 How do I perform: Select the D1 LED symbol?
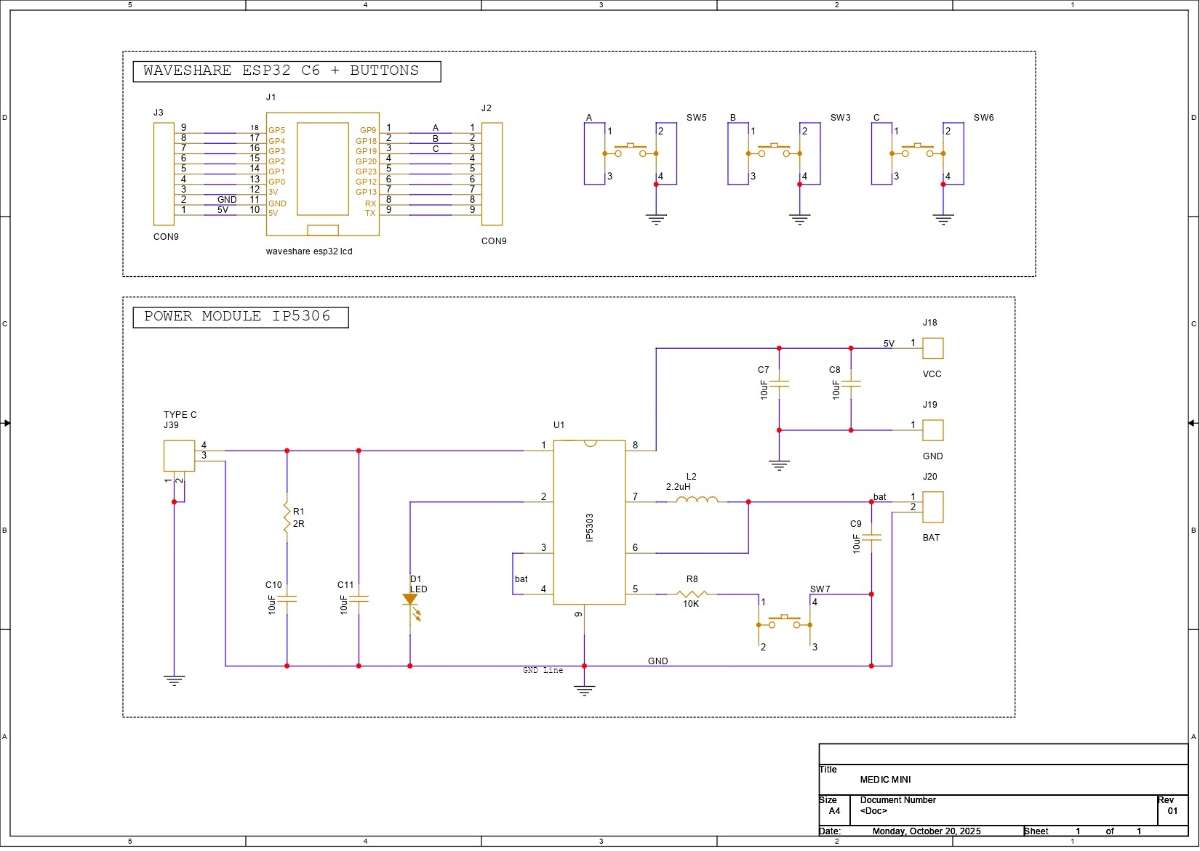(410, 601)
